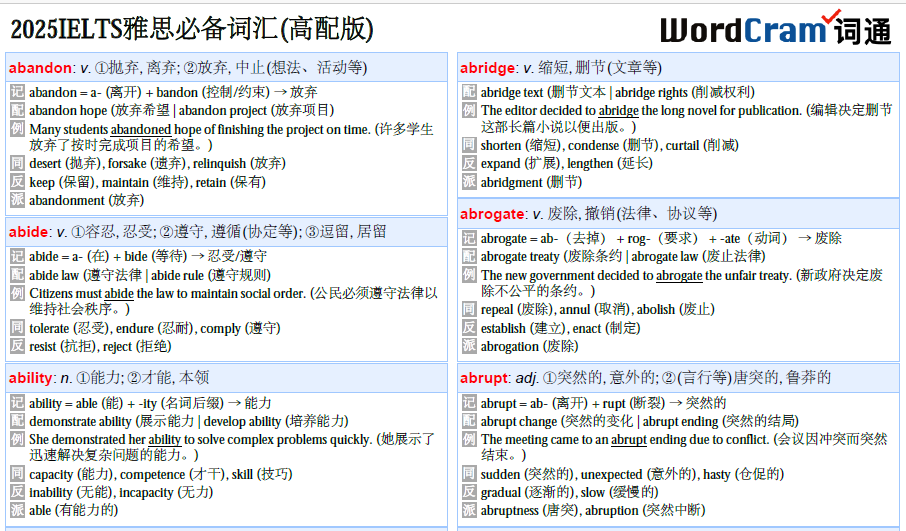Select the abrogate entry heading

(493, 214)
